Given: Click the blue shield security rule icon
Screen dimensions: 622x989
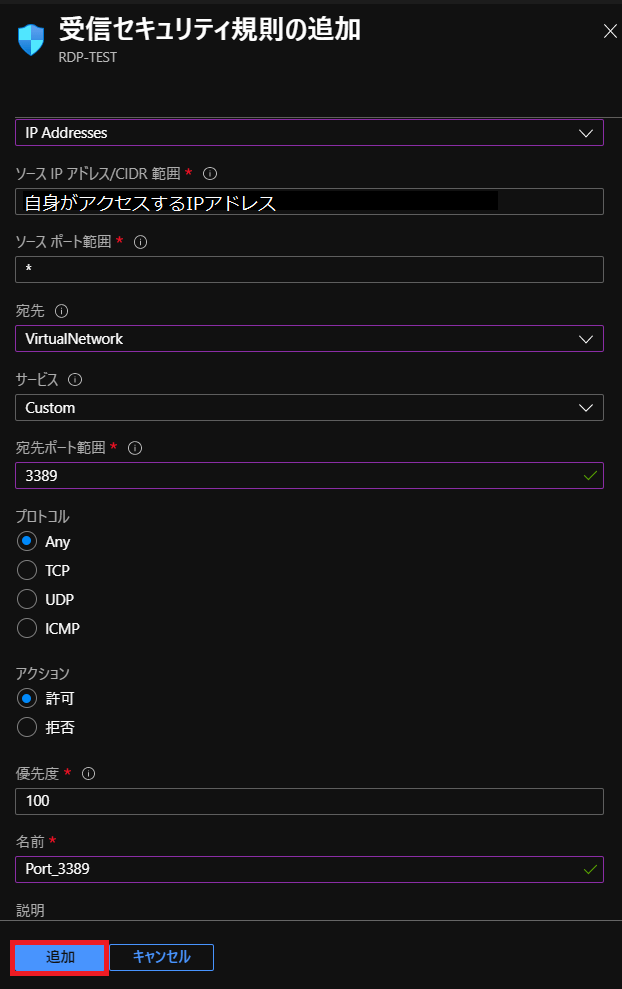Looking at the screenshot, I should [31, 40].
